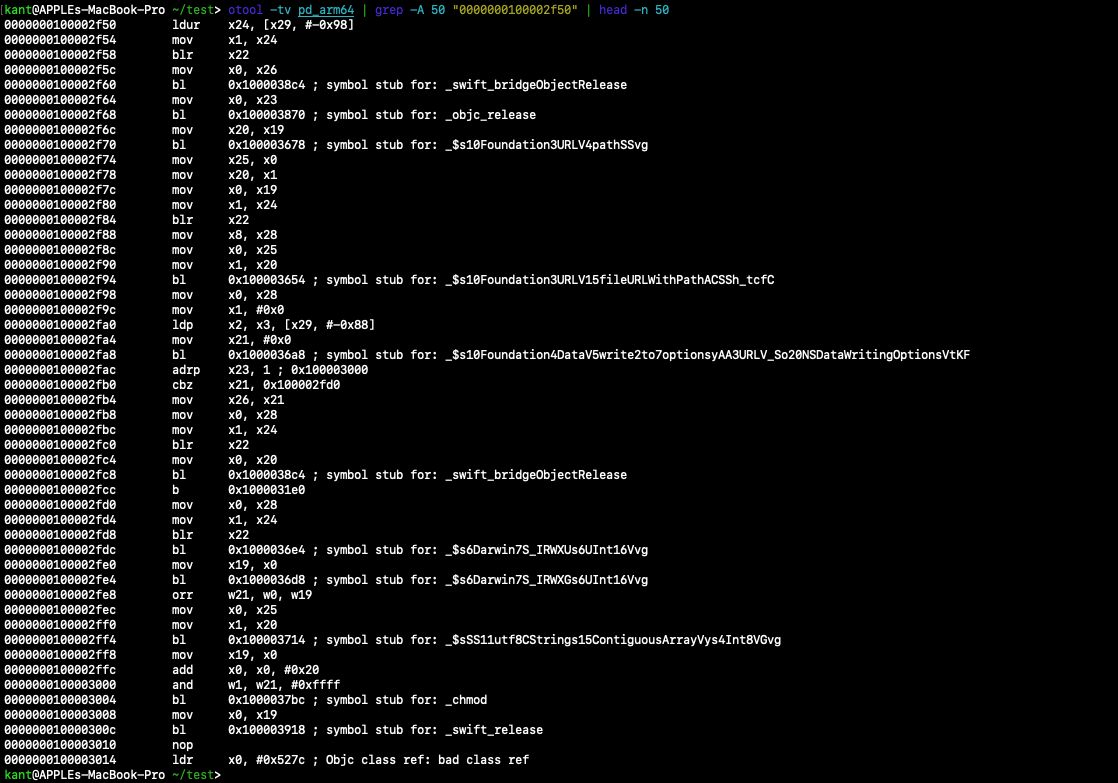Click the ldp operand x2, x3, [x29, #-0x88]
The width and height of the screenshot is (1118, 783).
(x=302, y=325)
